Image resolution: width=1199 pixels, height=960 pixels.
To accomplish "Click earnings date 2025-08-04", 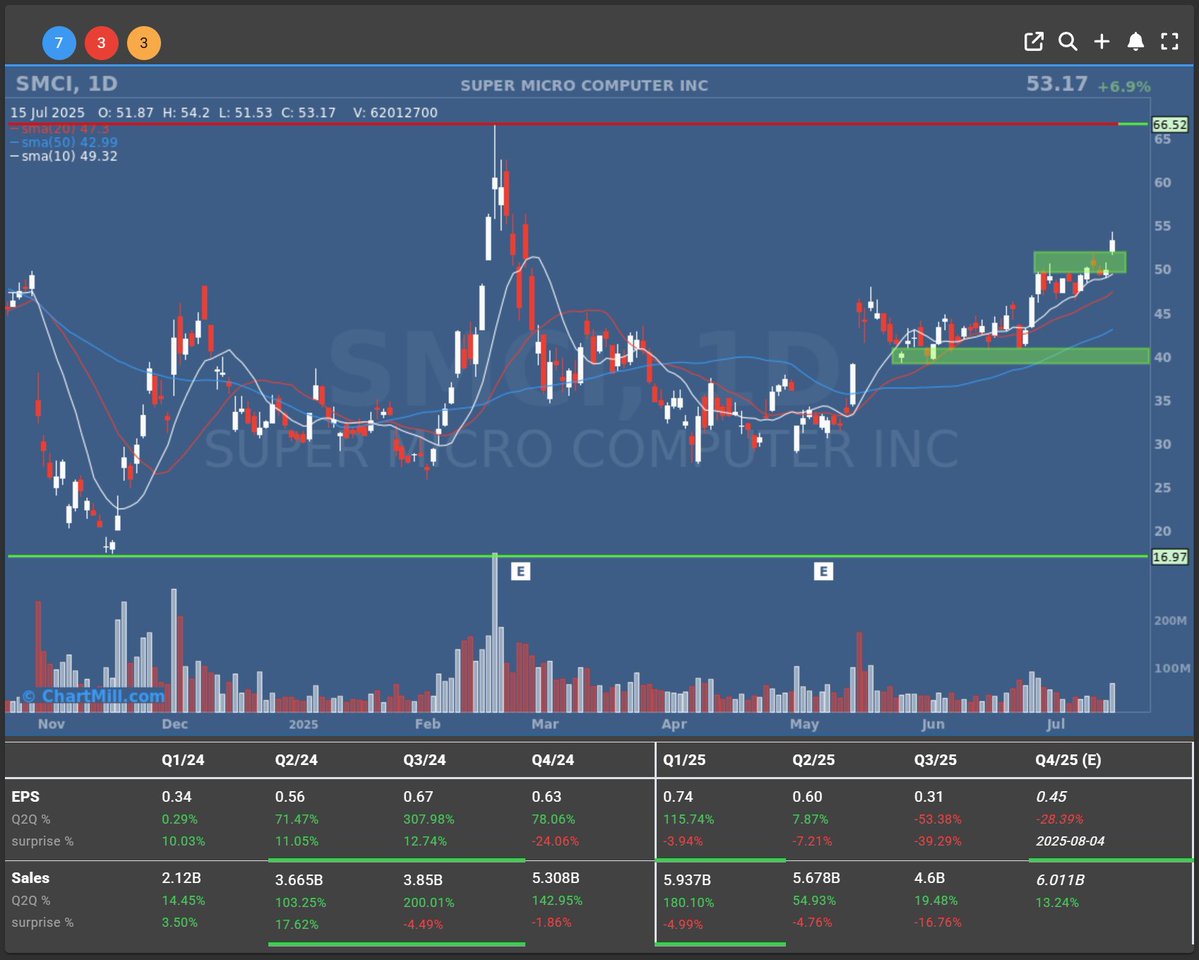I will pos(1071,841).
